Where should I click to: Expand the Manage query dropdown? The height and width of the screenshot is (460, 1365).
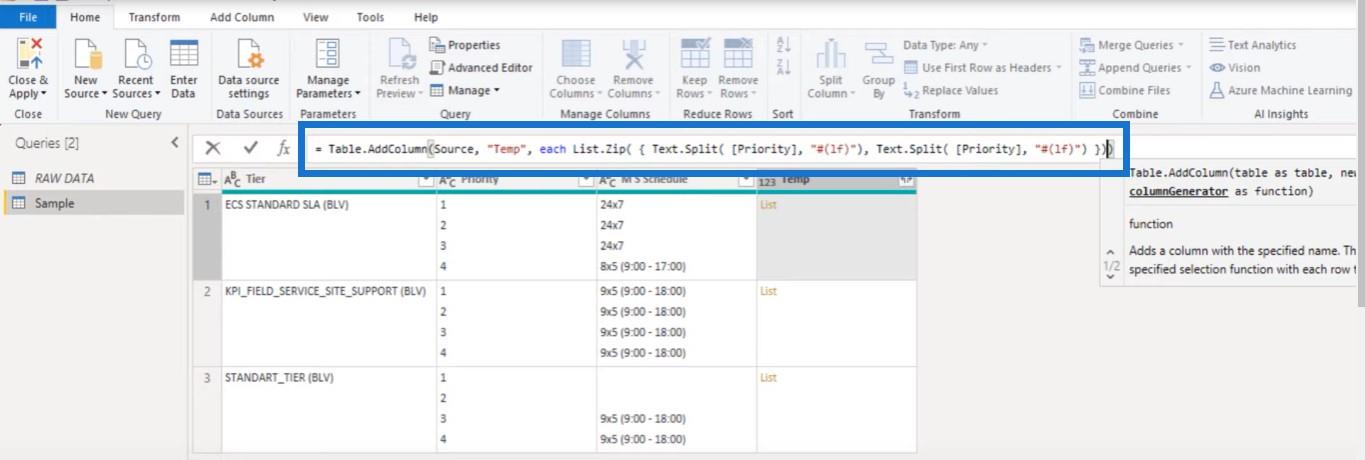pyautogui.click(x=496, y=91)
